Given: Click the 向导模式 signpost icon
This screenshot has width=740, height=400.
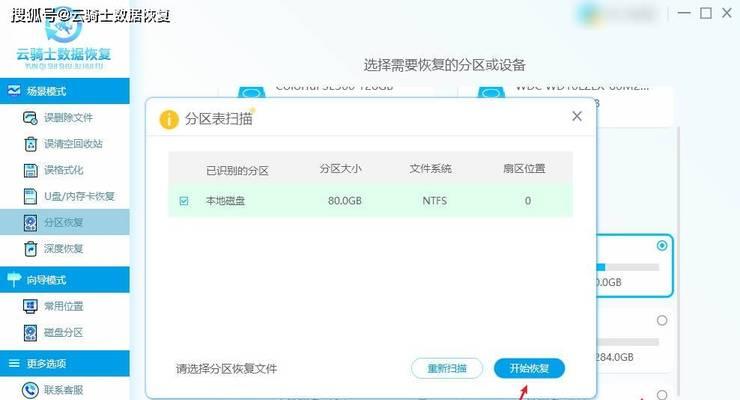Looking at the screenshot, I should point(14,280).
